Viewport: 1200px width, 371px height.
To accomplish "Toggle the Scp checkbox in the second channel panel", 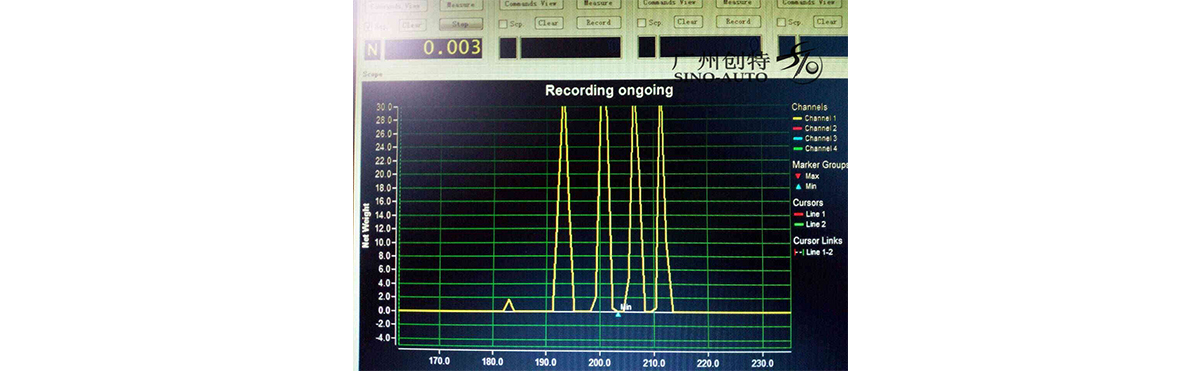I will [x=503, y=24].
